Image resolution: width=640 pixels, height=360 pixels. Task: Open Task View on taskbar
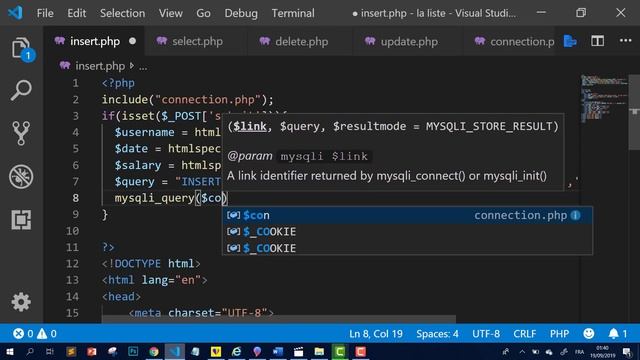coord(50,351)
